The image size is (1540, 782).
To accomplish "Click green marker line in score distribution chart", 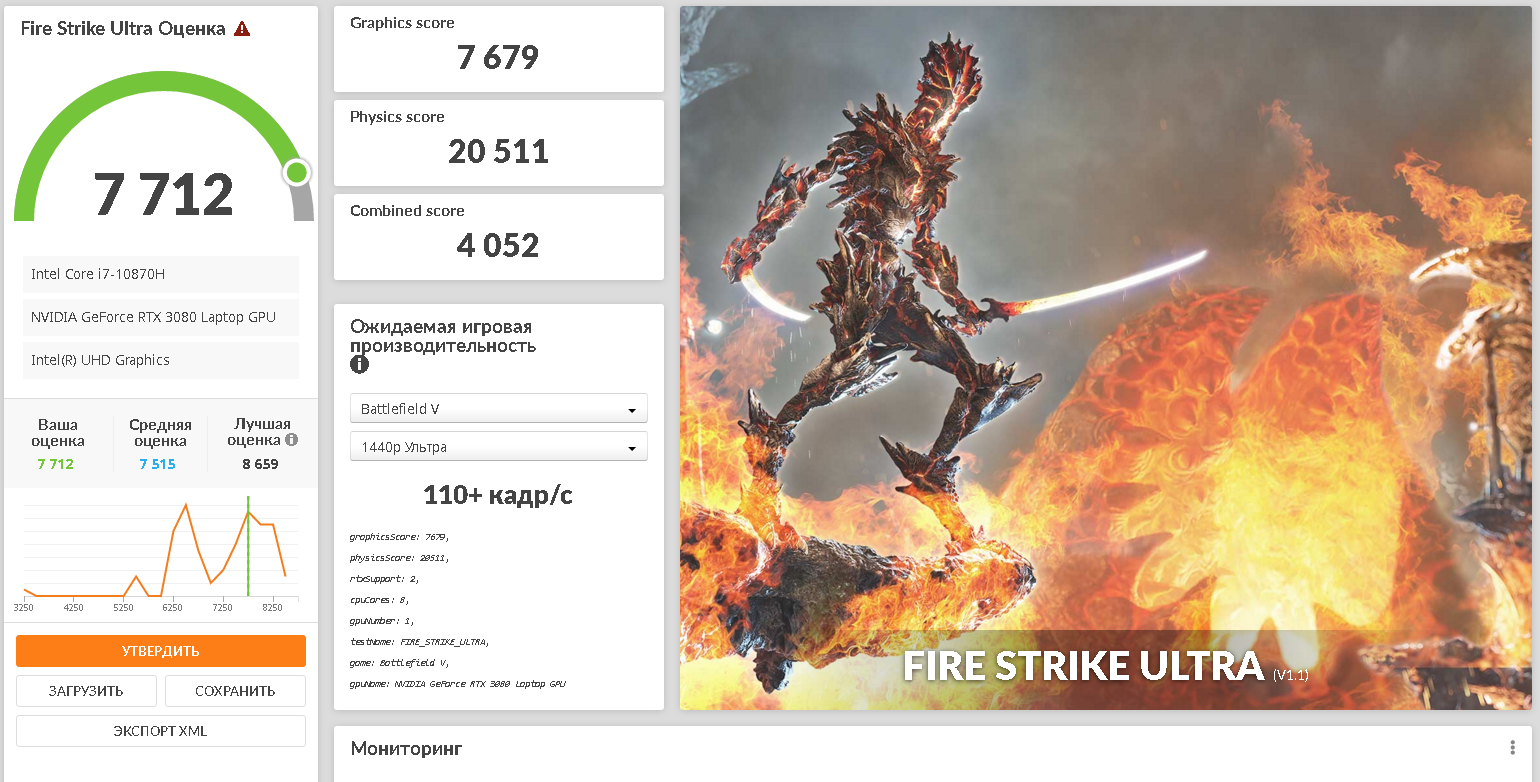I will (x=248, y=546).
